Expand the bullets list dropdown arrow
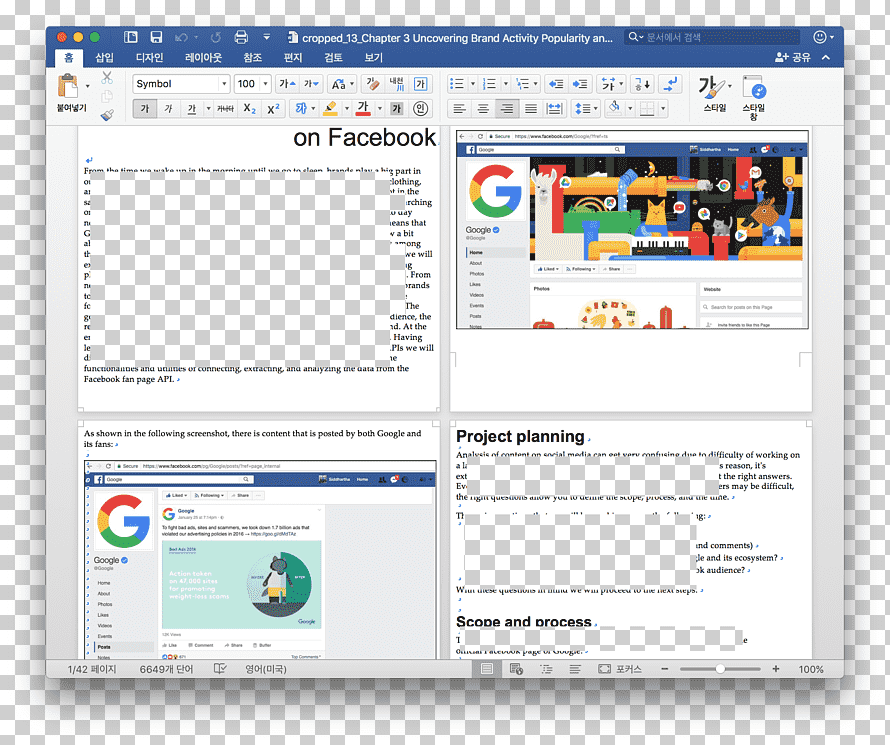Screen dimensions: 890x745 point(472,84)
